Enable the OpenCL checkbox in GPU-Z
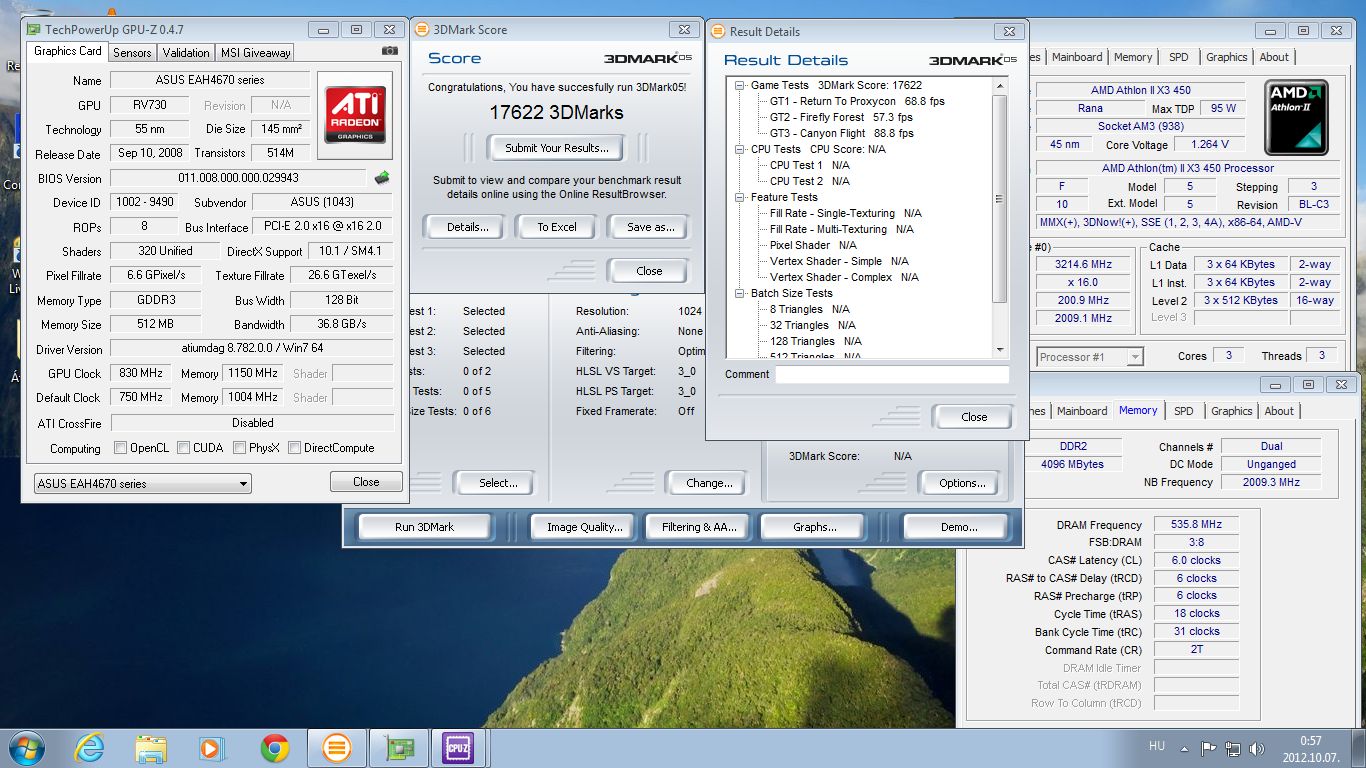 pos(121,448)
